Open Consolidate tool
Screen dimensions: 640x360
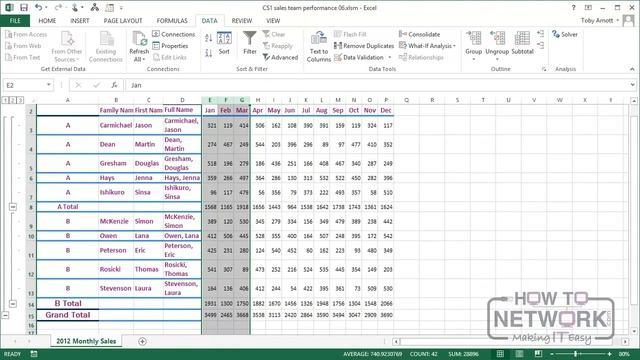click(420, 34)
